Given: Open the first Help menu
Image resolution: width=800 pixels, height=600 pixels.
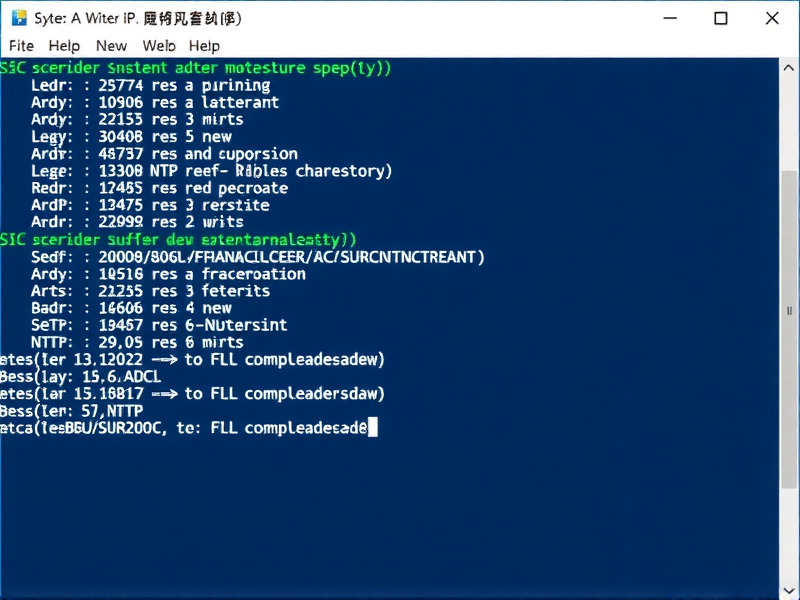Looking at the screenshot, I should [64, 46].
